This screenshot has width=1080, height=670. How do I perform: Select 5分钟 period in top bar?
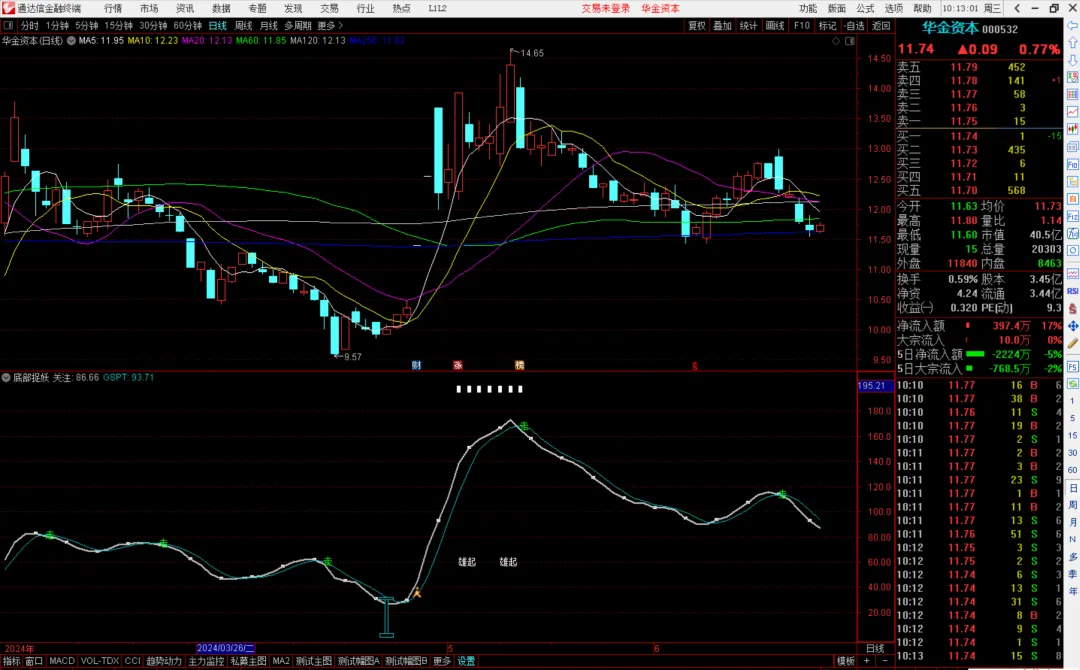click(87, 25)
